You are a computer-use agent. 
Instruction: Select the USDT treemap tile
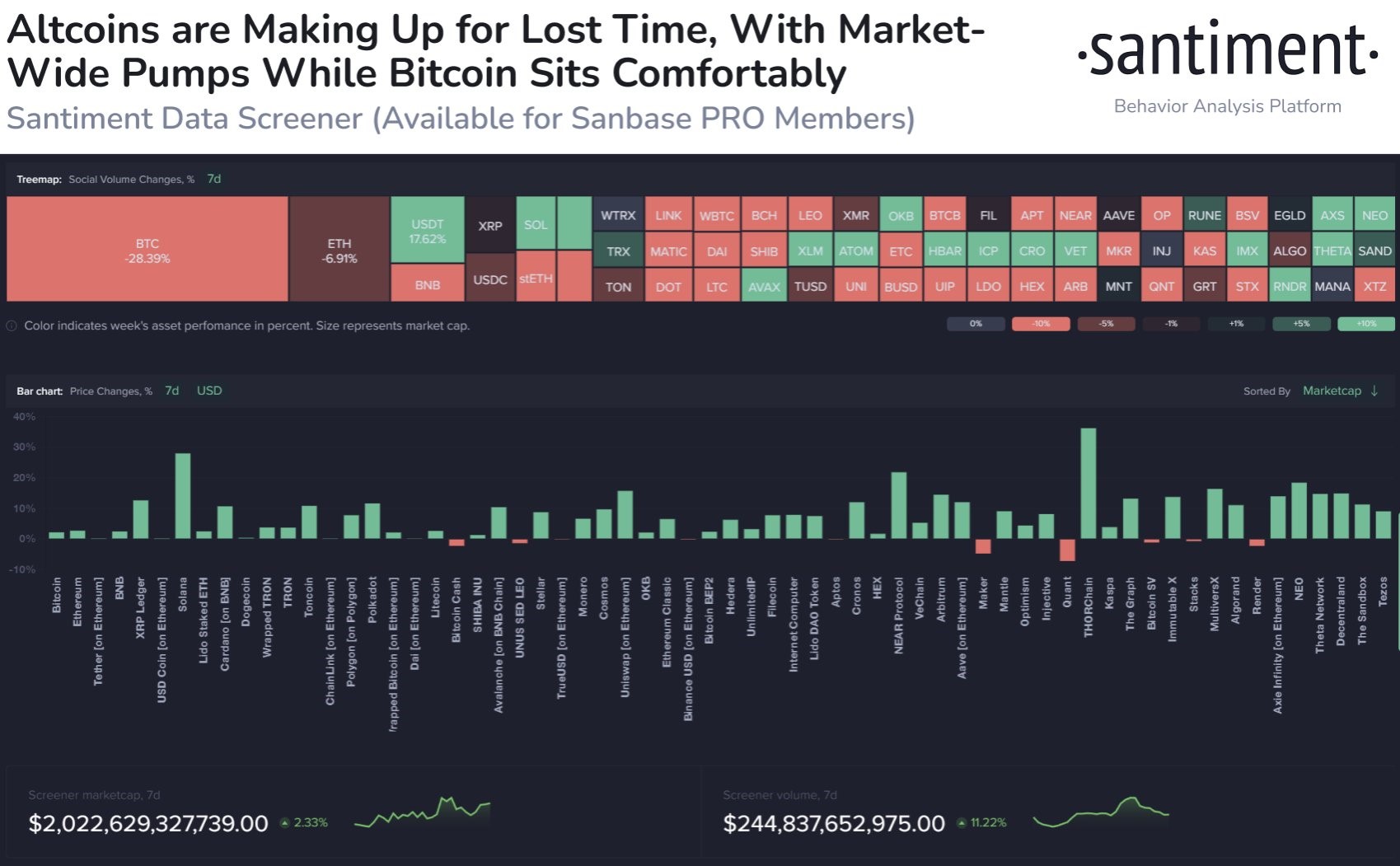point(427,230)
